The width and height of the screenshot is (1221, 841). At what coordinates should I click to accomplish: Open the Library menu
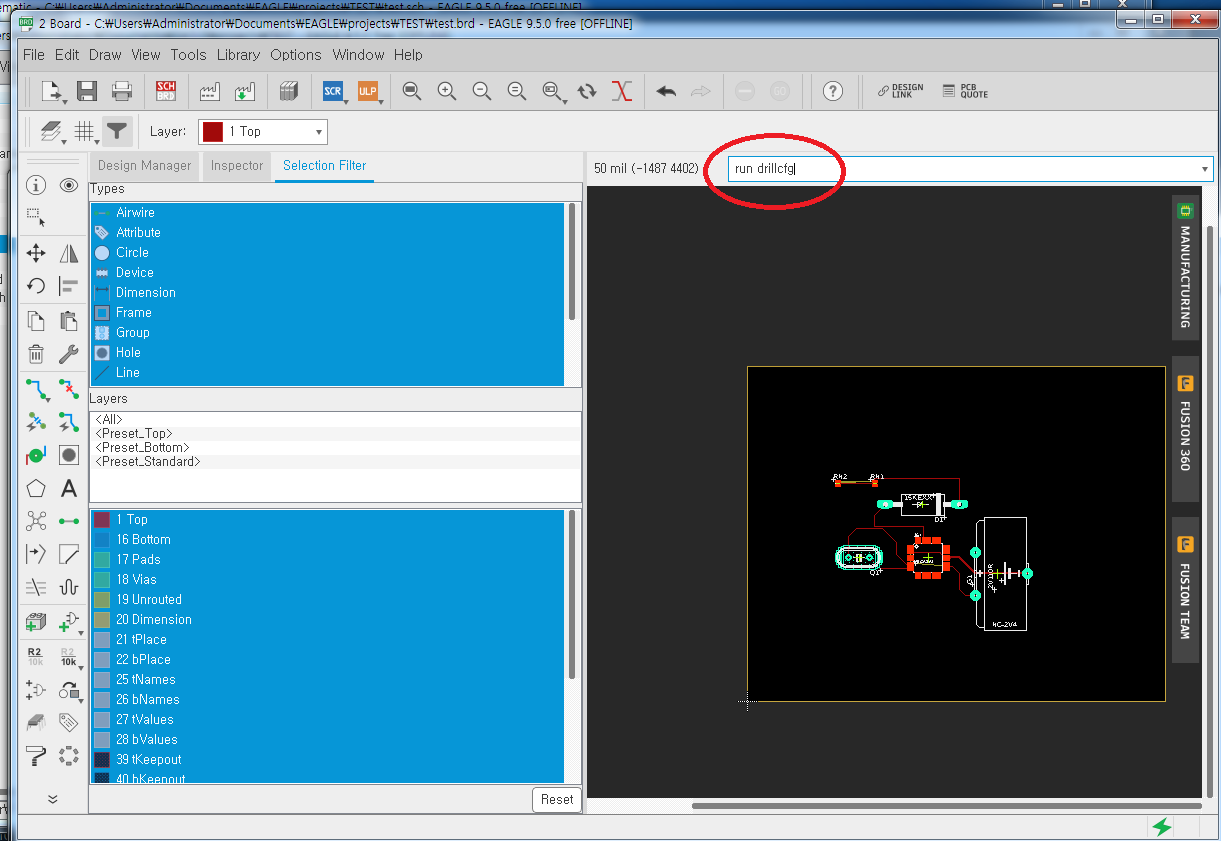[x=238, y=55]
